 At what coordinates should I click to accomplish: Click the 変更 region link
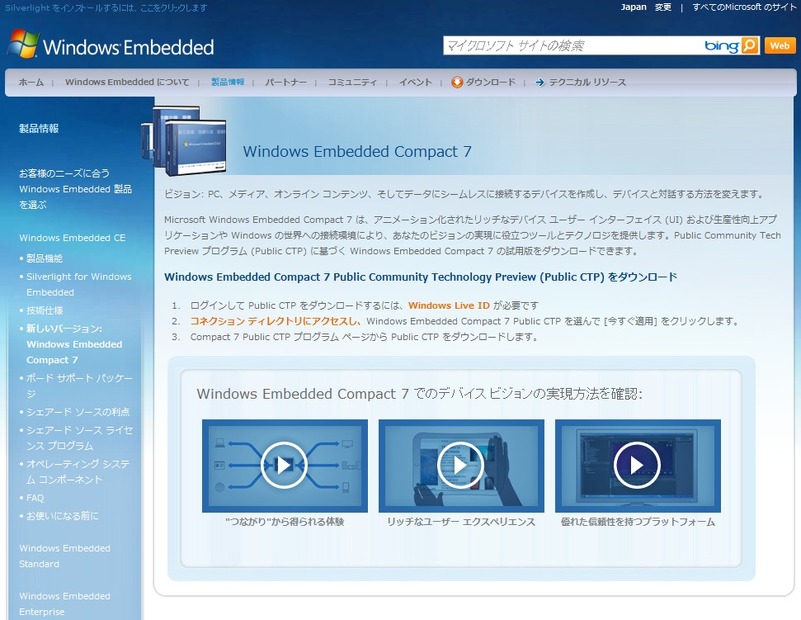pos(663,7)
